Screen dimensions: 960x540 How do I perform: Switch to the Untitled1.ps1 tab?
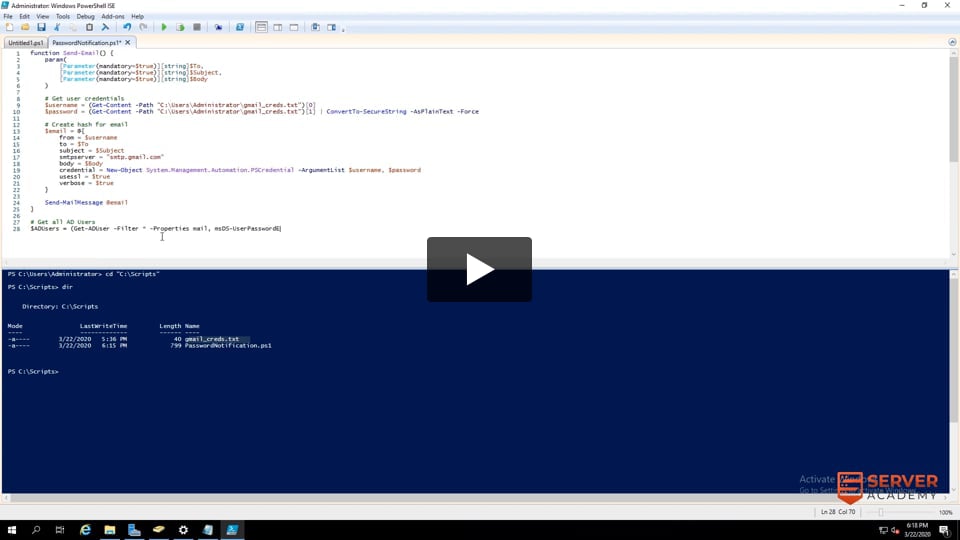(25, 43)
